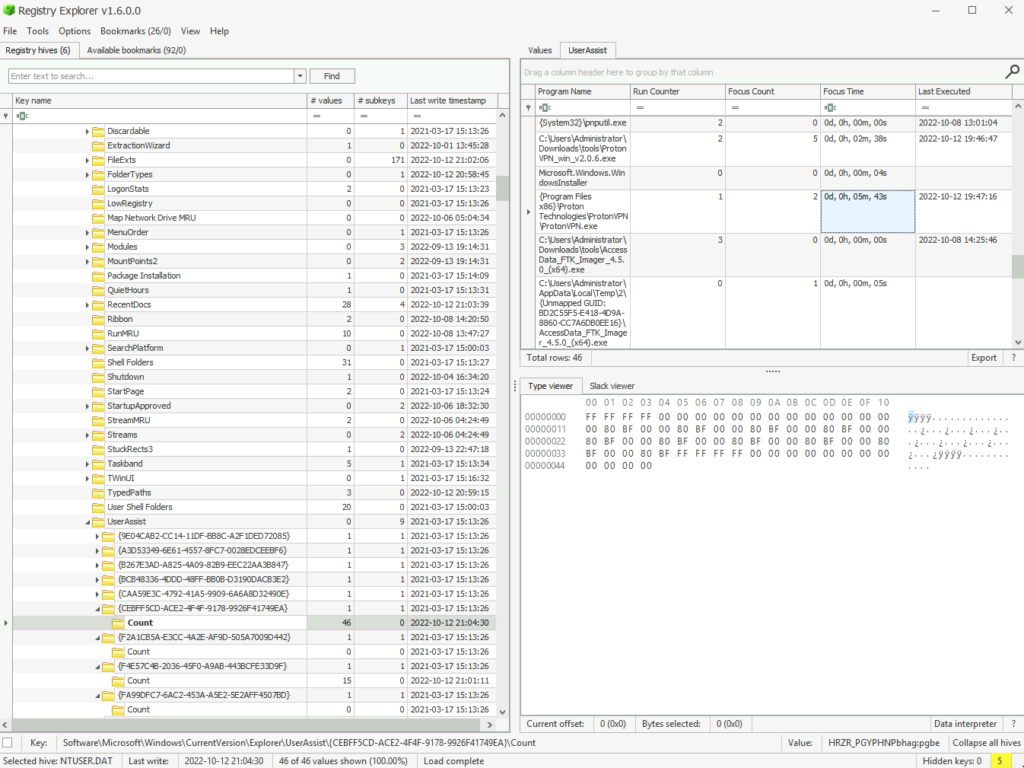Click the UserAssist grid vertical scrollbar thumb
This screenshot has width=1024, height=768.
pos(1018,266)
